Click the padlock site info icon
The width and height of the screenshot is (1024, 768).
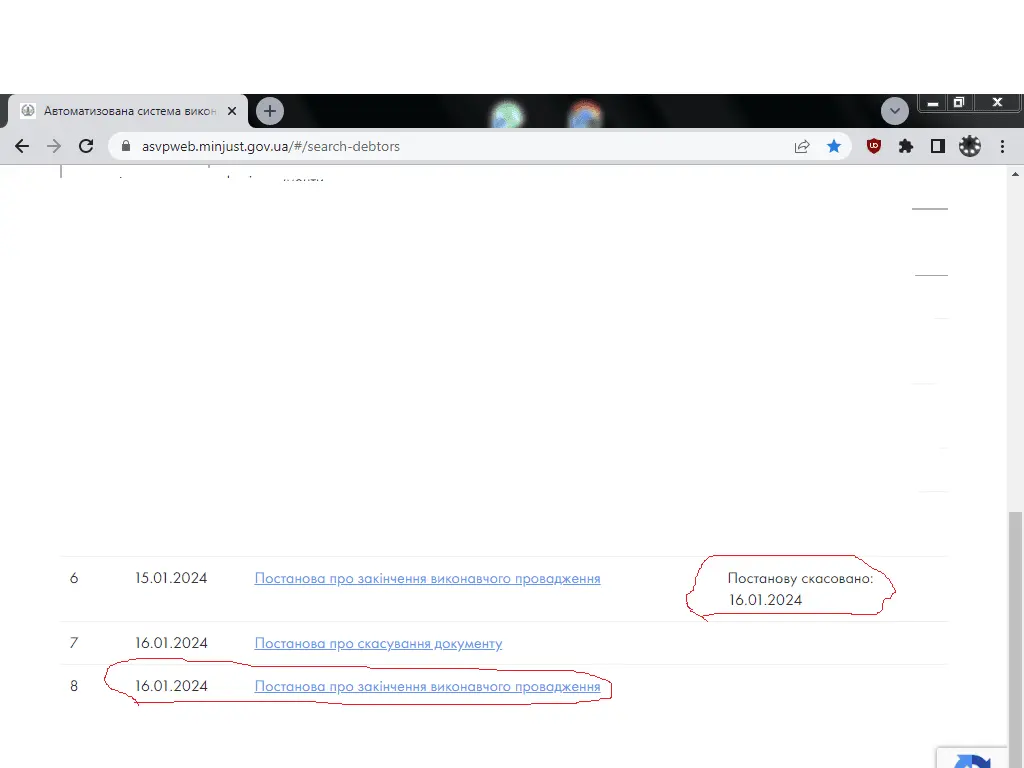tap(126, 146)
